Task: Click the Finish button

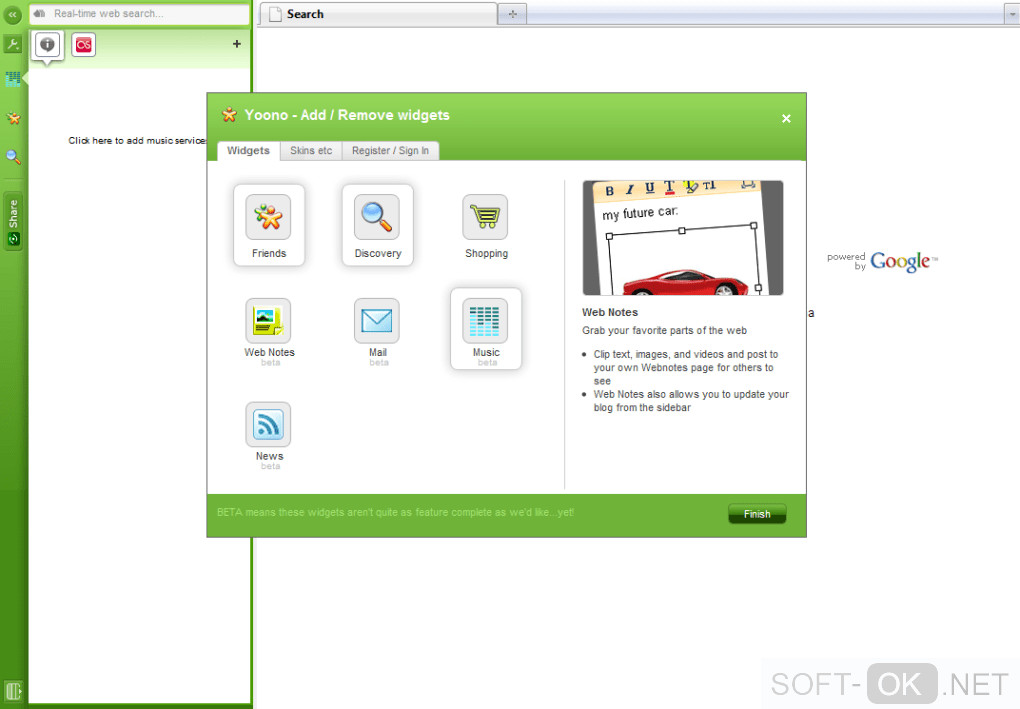Action: coord(757,514)
